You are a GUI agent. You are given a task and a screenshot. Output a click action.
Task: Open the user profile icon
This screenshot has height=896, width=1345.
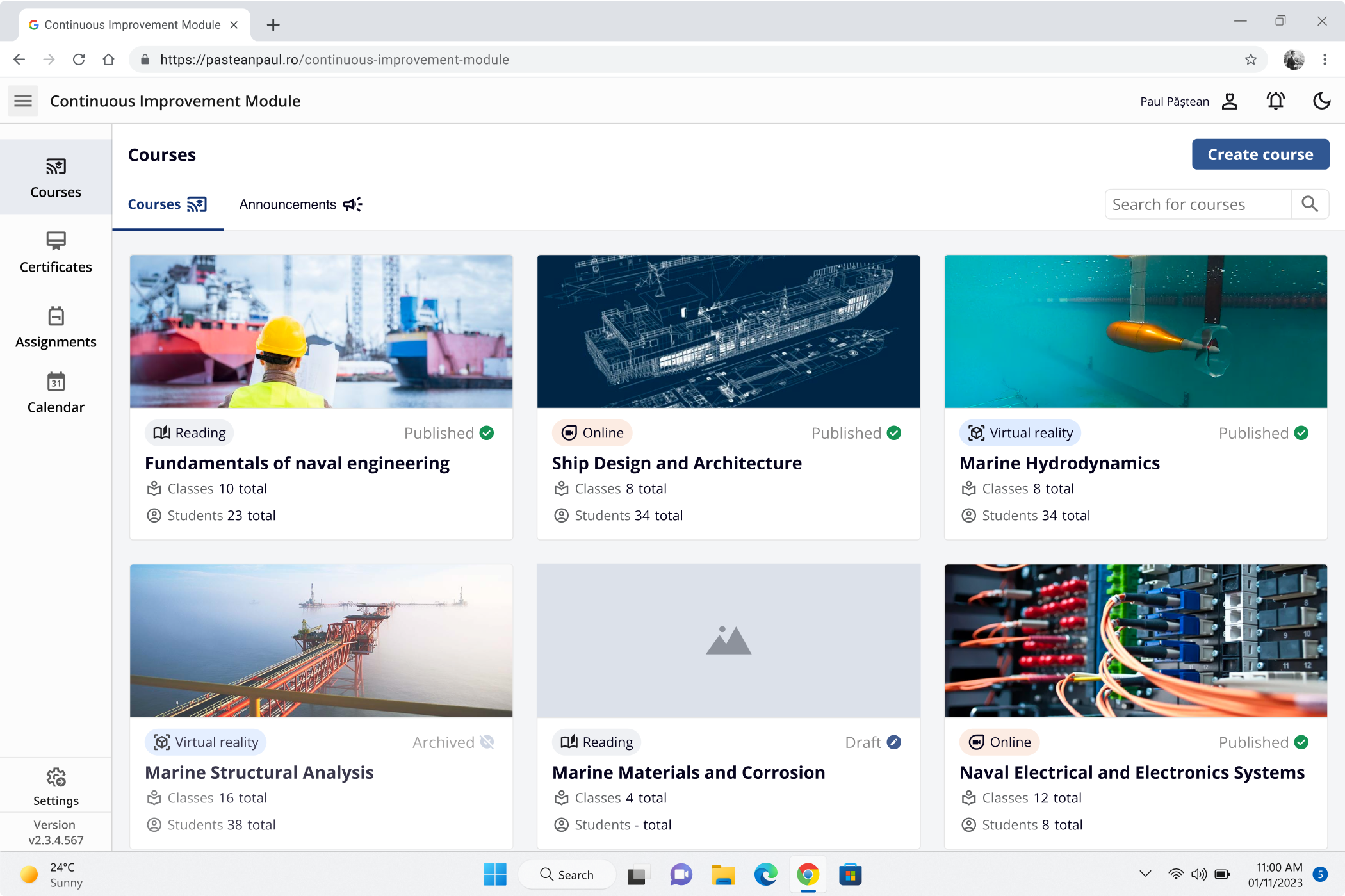coord(1230,101)
